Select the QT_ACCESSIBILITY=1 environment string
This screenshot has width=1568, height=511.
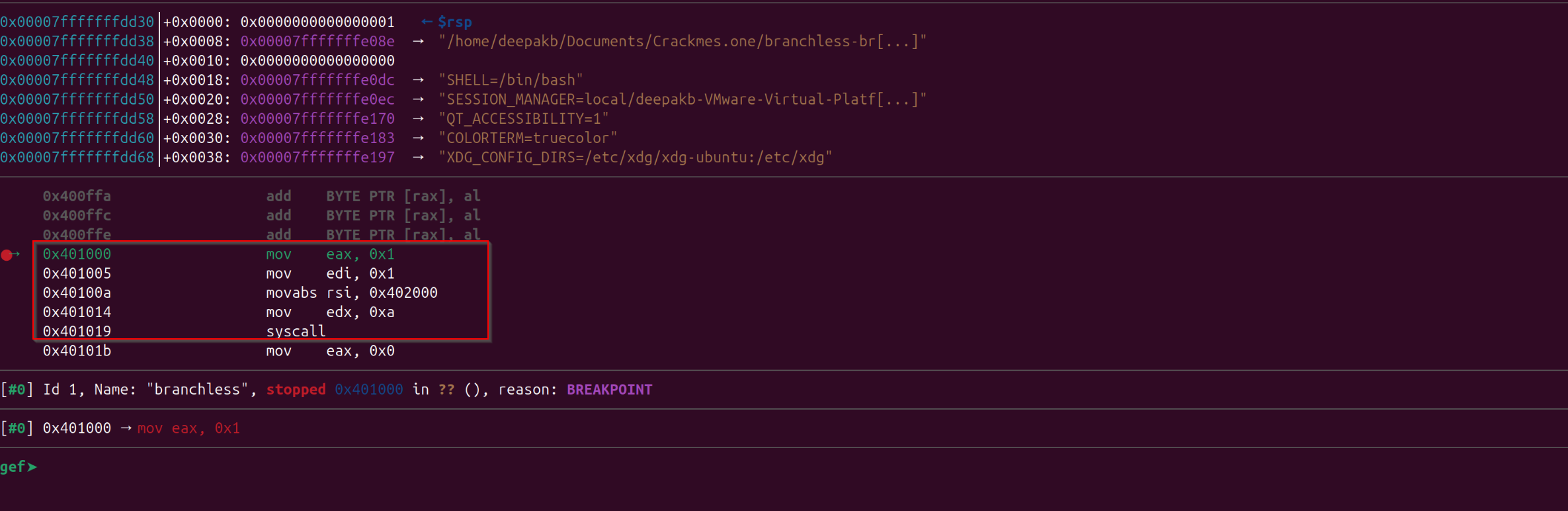[x=523, y=118]
